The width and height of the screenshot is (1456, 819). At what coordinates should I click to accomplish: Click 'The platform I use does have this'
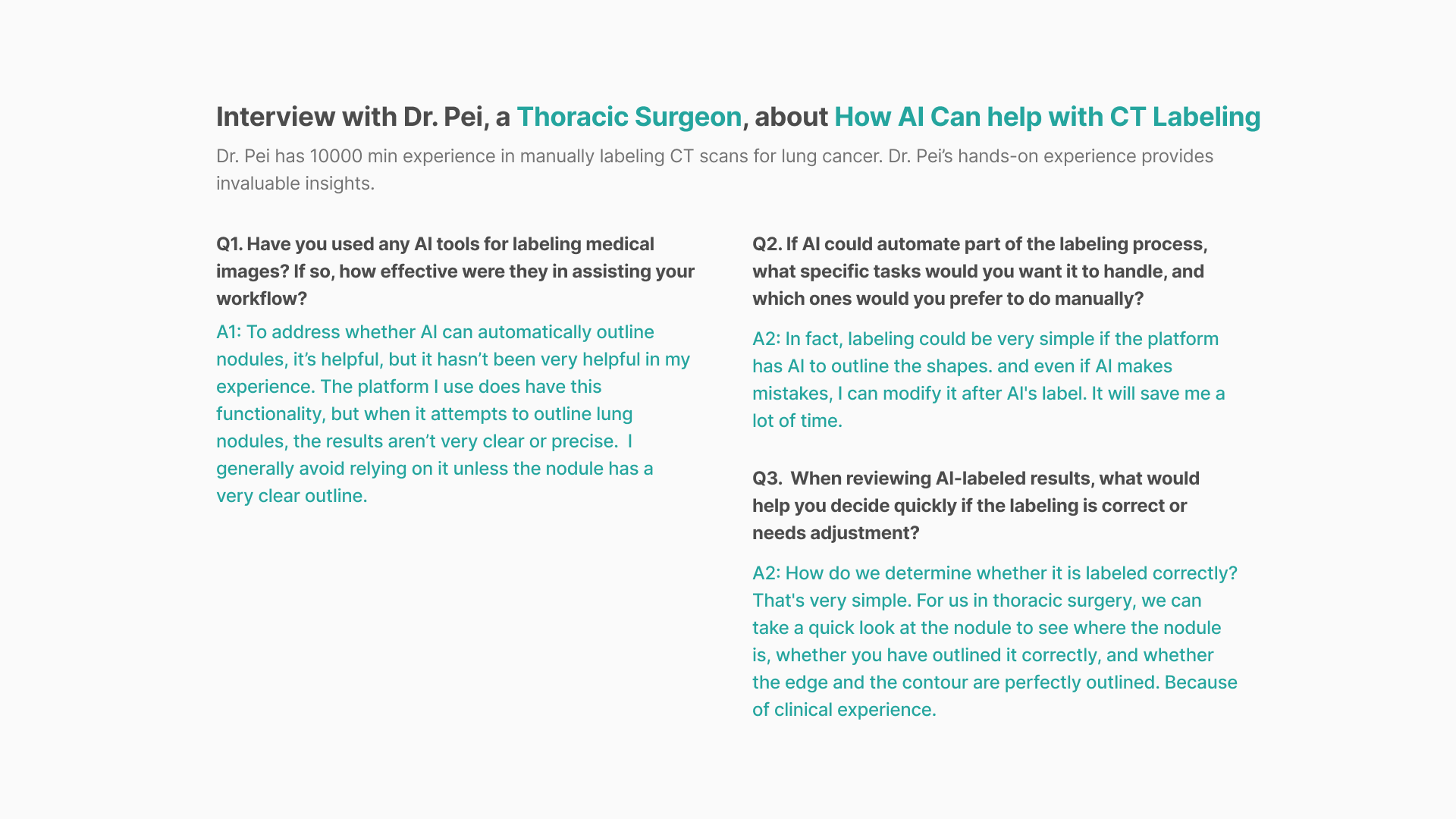pyautogui.click(x=460, y=387)
